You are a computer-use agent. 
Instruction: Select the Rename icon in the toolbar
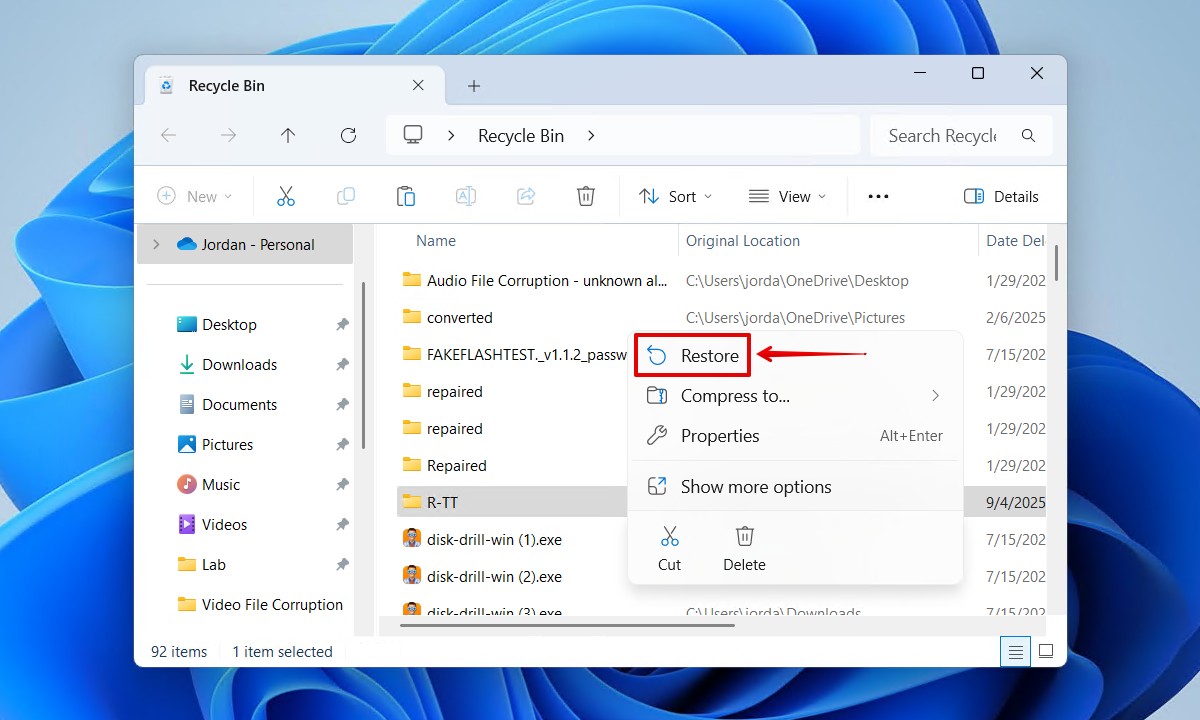tap(466, 195)
